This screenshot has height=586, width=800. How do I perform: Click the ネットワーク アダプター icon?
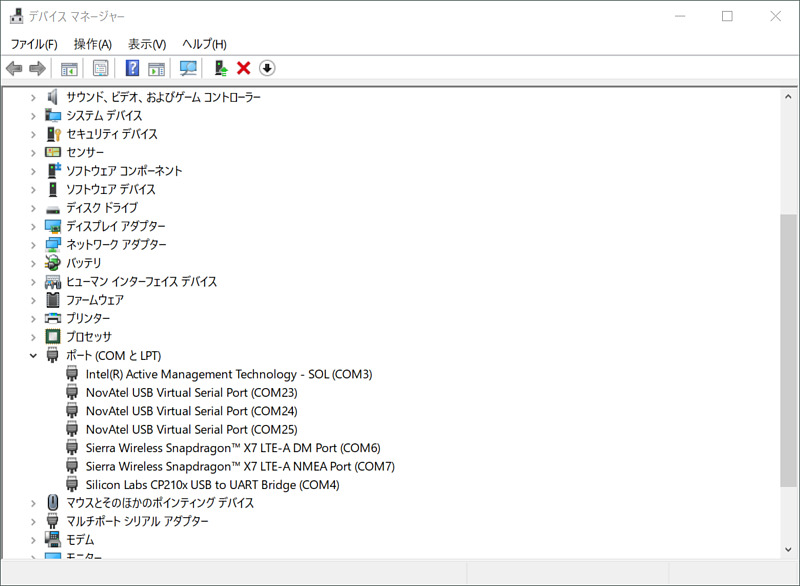(x=53, y=245)
